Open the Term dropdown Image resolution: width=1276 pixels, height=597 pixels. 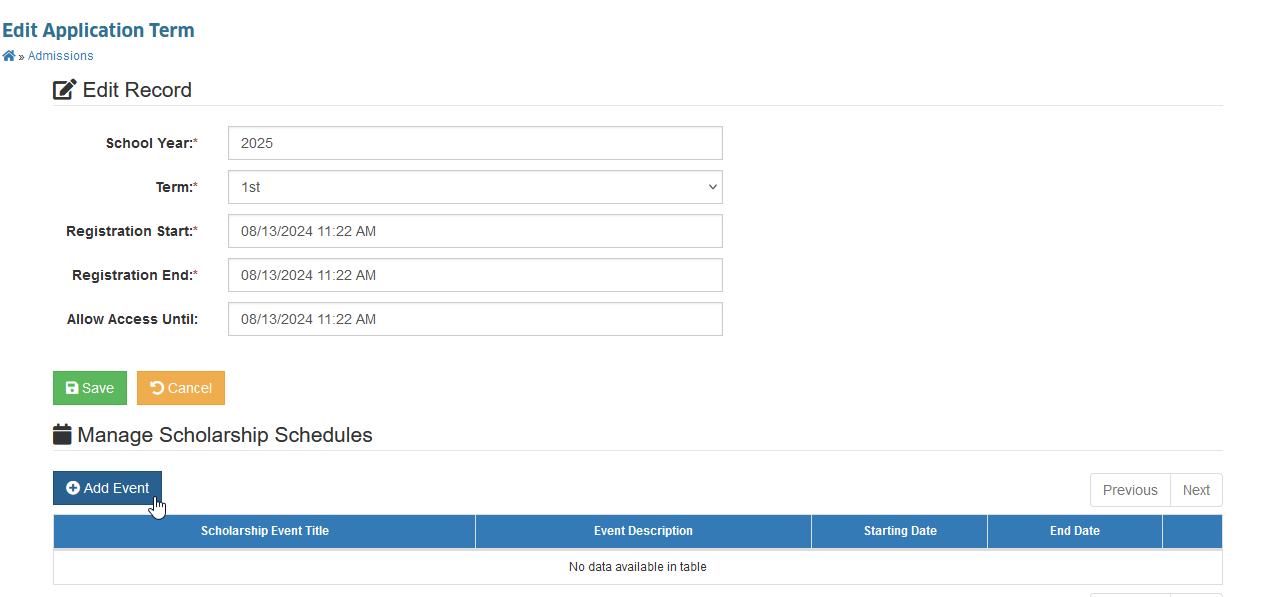[x=475, y=187]
